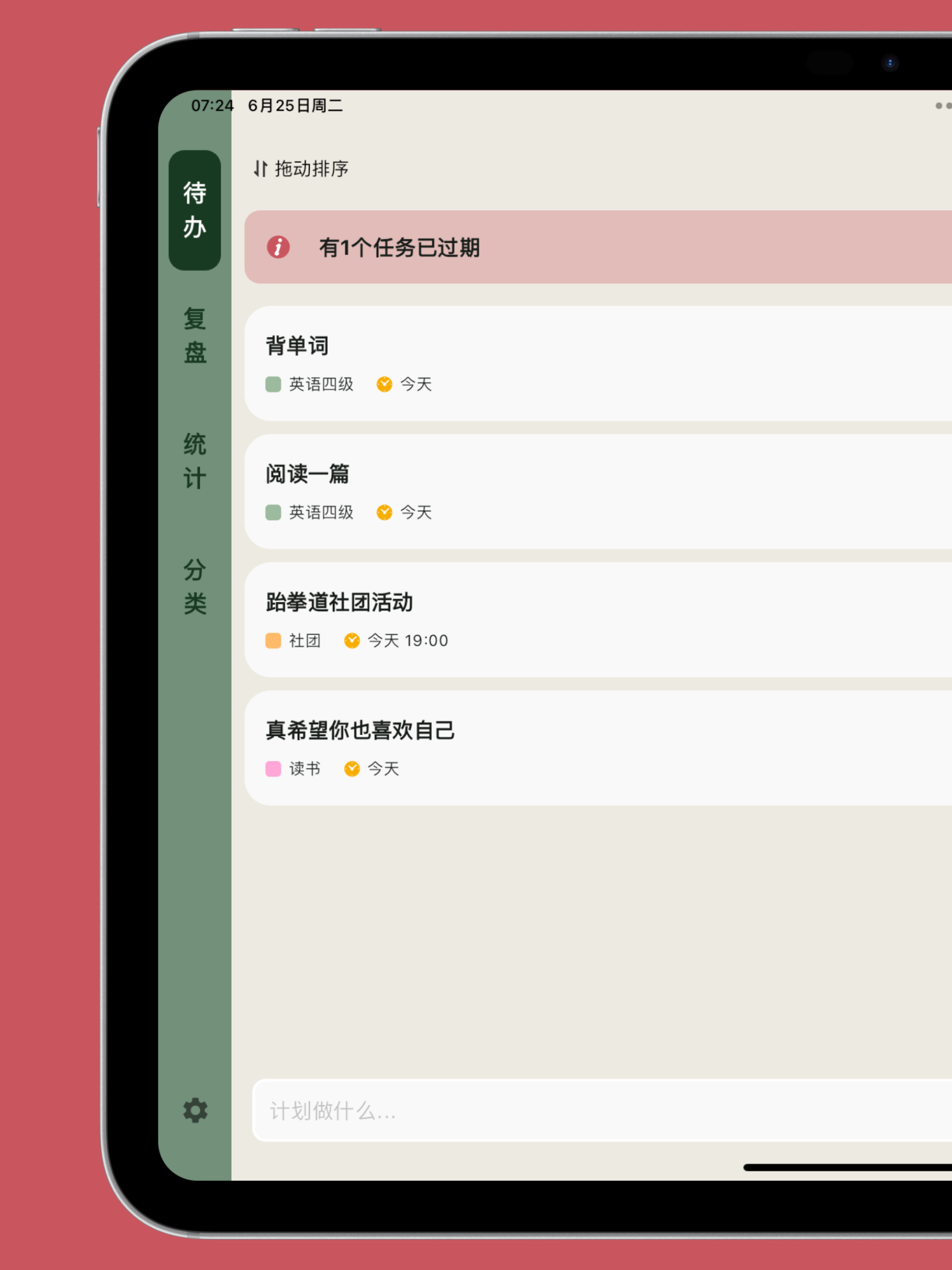Viewport: 952px width, 1270px height.
Task: Tap the red info icon in overdue banner
Action: click(x=278, y=247)
